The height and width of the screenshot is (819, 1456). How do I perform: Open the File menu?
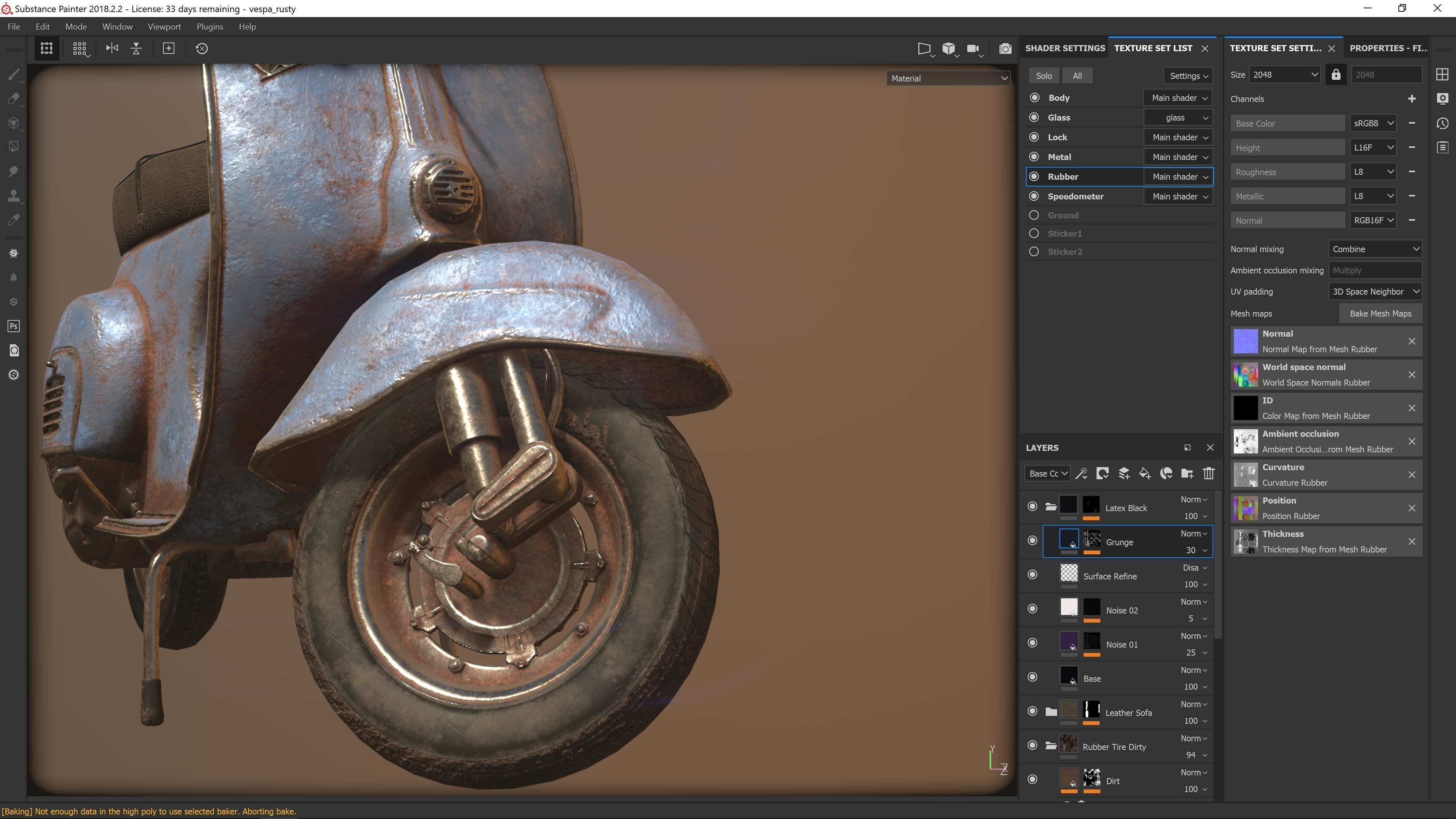(14, 27)
